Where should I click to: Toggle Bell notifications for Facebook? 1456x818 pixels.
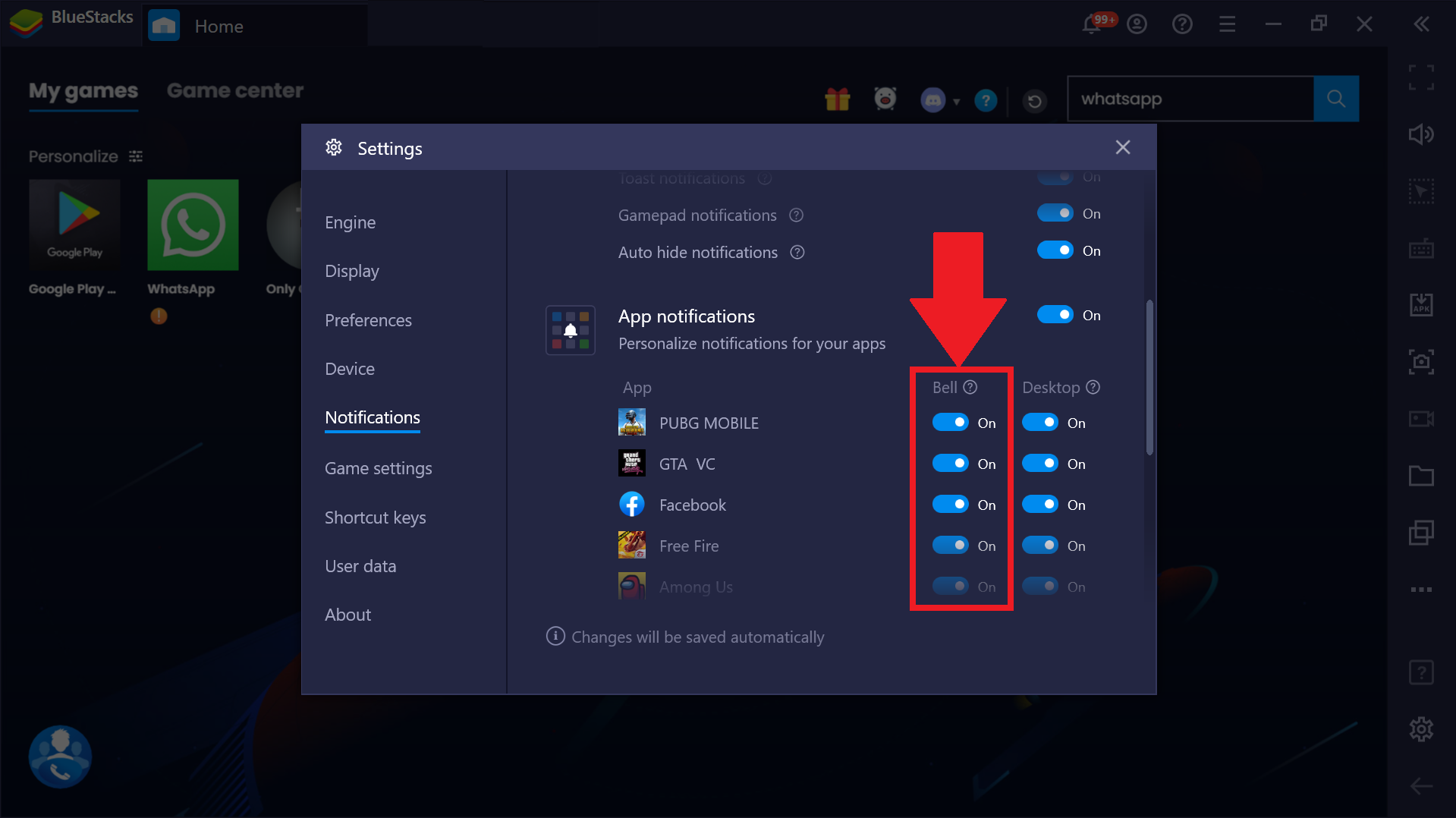951,505
